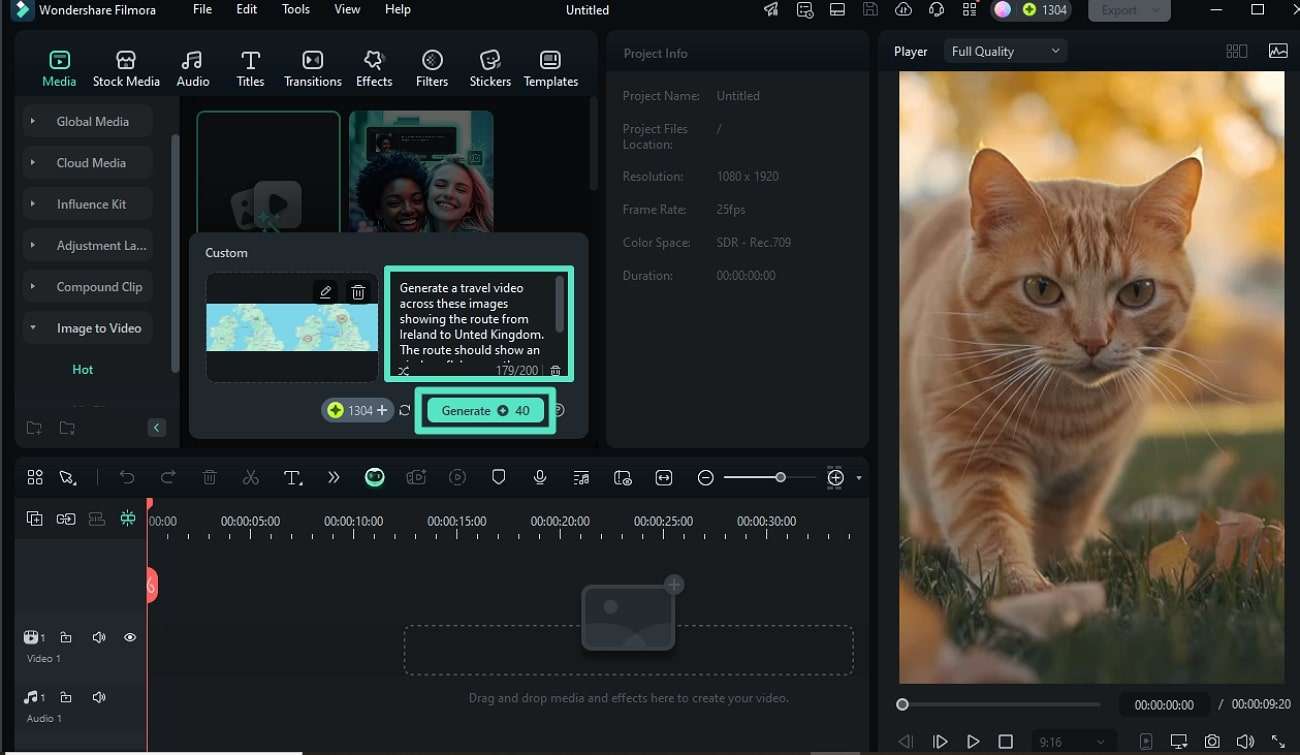Image resolution: width=1300 pixels, height=755 pixels.
Task: Take a snapshot with the camera icon
Action: pos(1212,742)
